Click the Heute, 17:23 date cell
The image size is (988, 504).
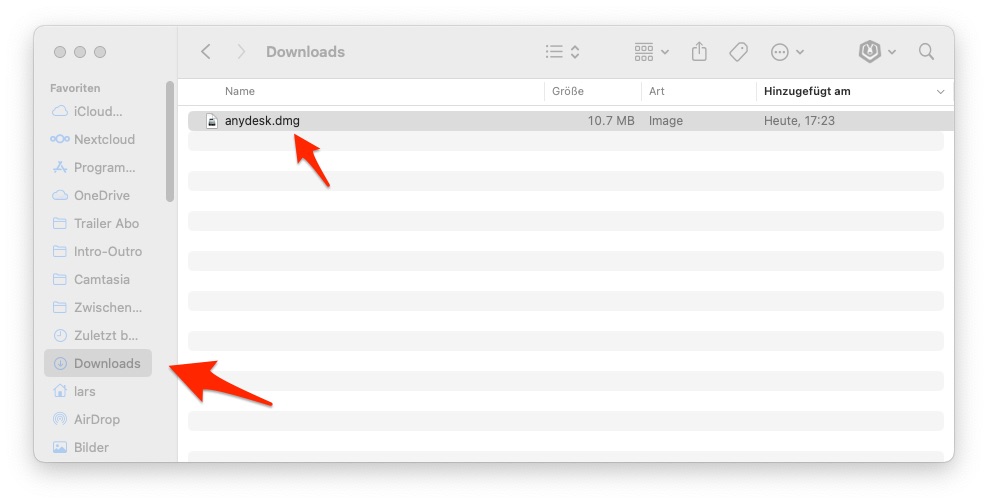799,120
